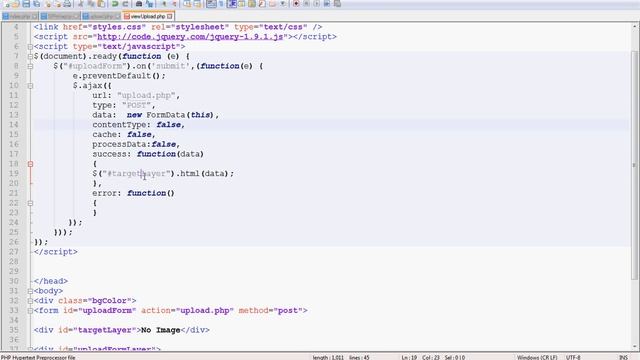640x360 pixels.
Task: Click scrollbar up arrow at the top right
Action: pyautogui.click(x=635, y=26)
